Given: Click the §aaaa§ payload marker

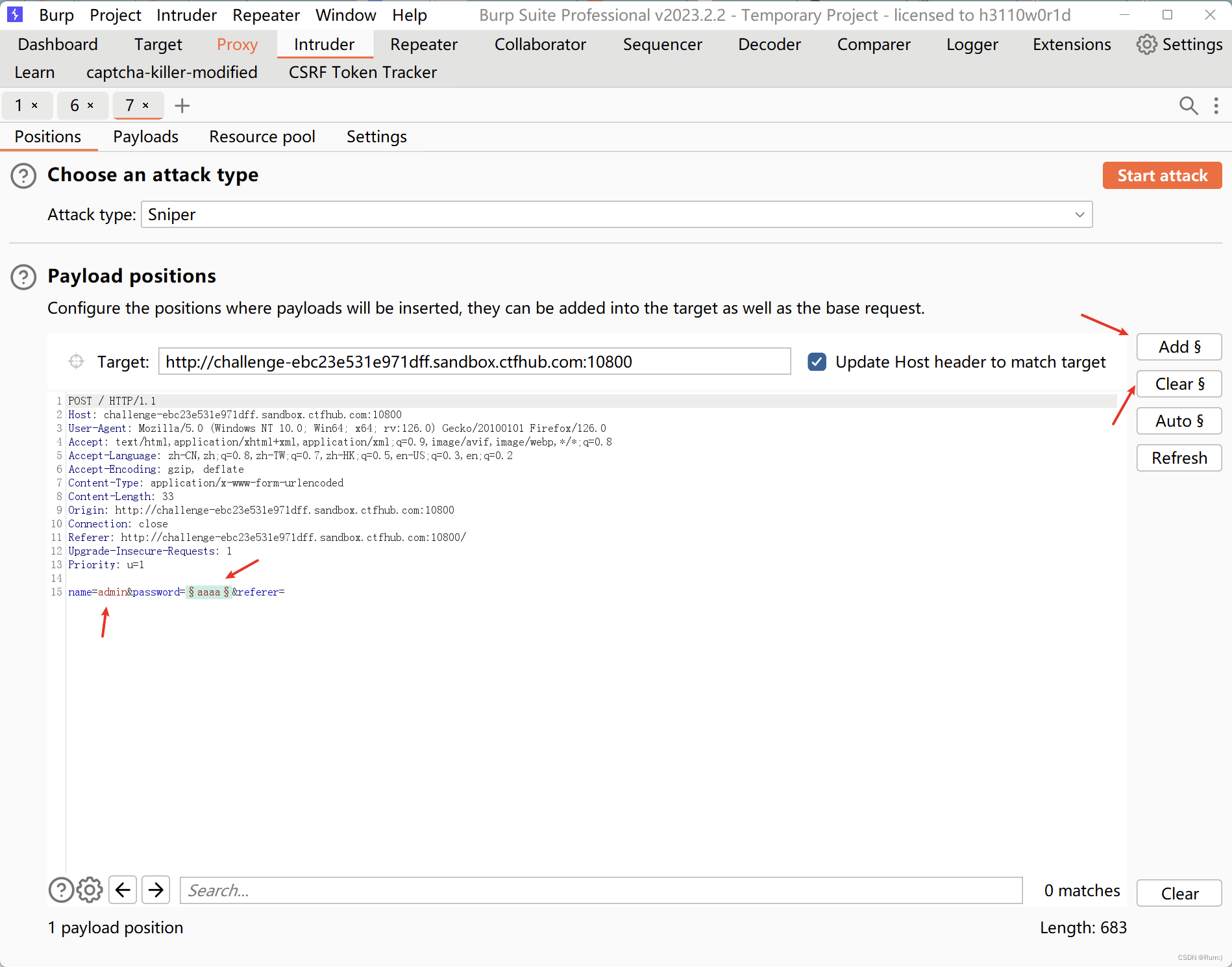Looking at the screenshot, I should [x=208, y=592].
